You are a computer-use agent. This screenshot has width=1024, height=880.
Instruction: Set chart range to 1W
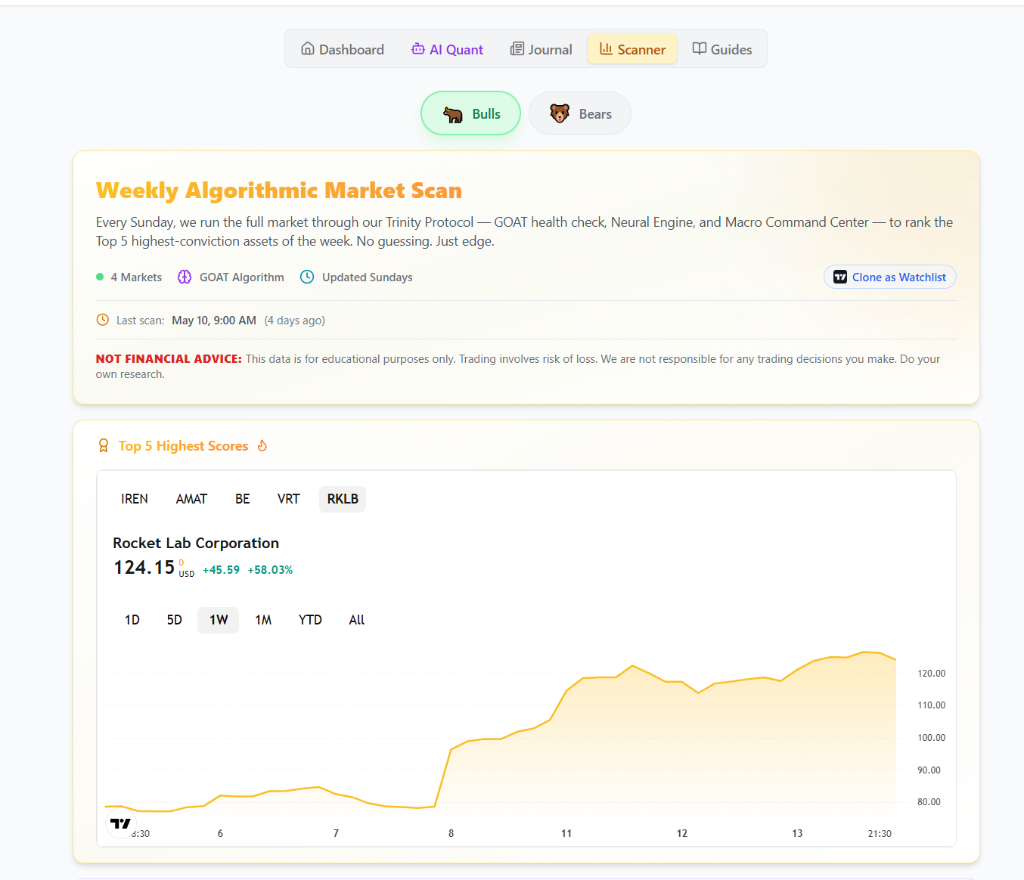click(x=218, y=620)
